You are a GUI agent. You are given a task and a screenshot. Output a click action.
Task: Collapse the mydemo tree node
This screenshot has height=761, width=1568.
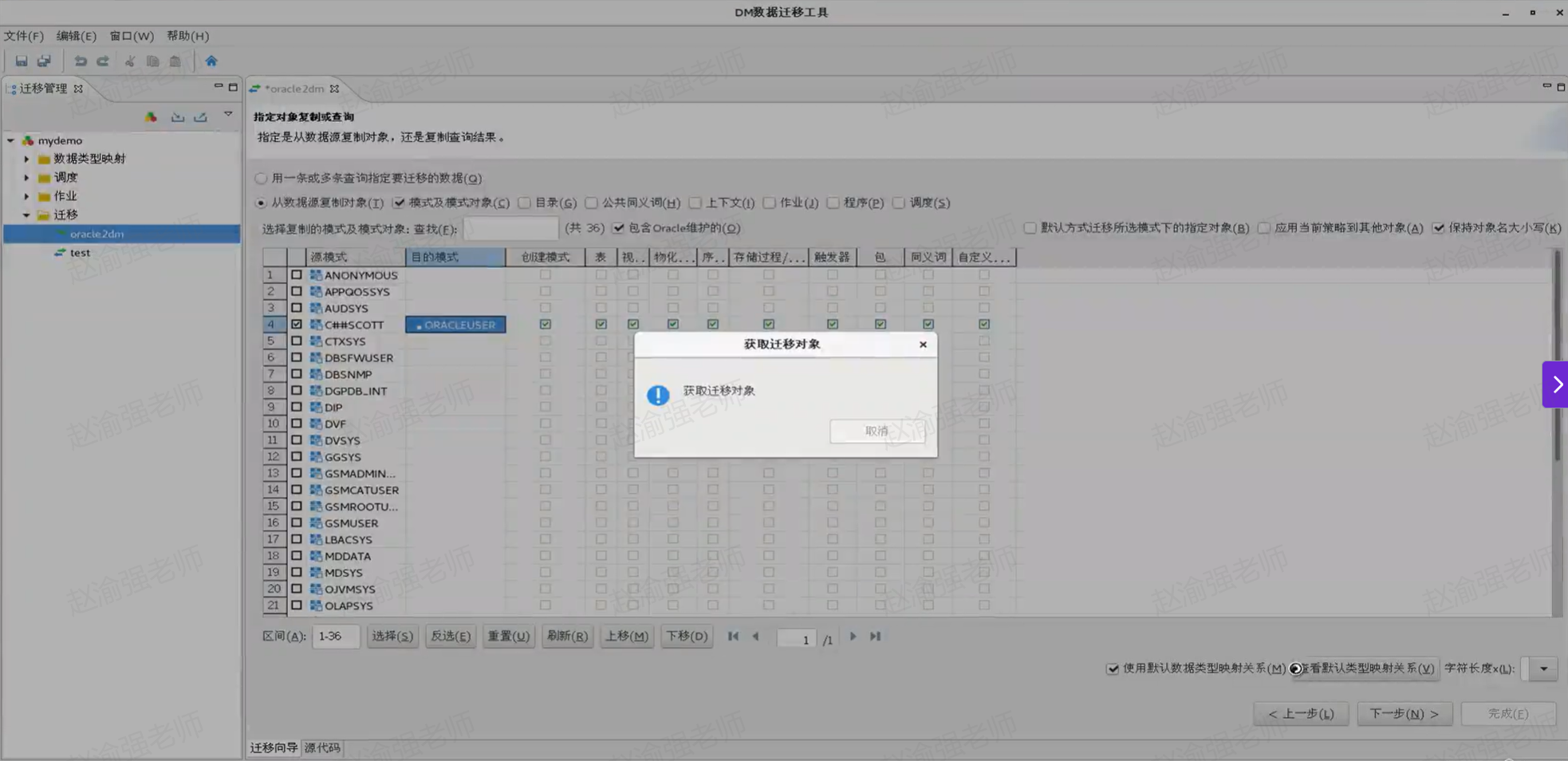point(10,140)
